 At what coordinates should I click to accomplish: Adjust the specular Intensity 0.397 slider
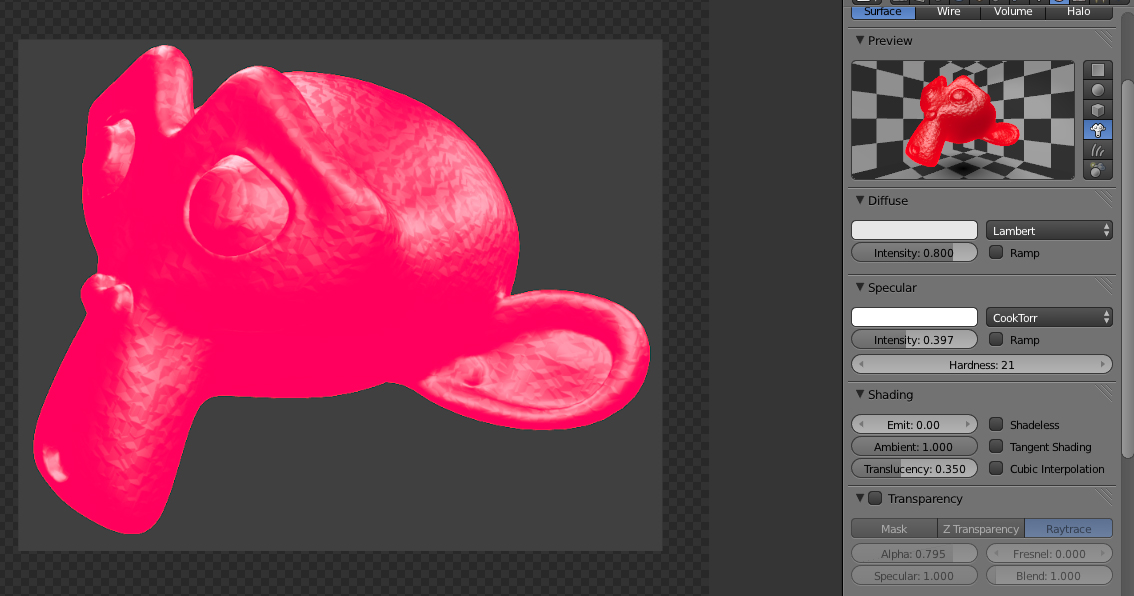click(914, 339)
